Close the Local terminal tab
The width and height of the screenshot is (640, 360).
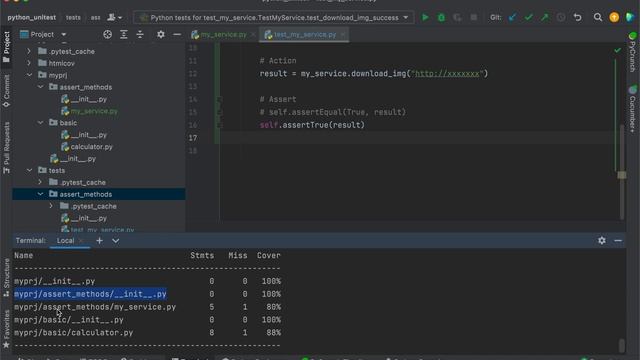click(81, 241)
